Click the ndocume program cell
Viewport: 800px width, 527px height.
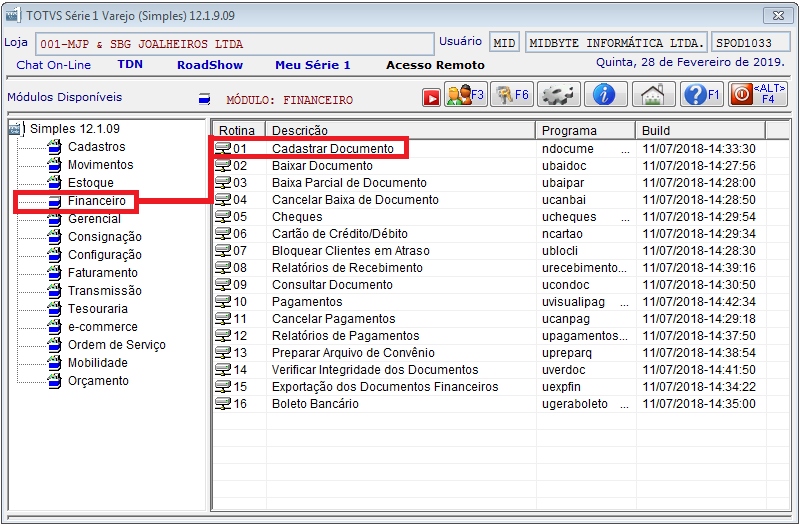pos(585,148)
